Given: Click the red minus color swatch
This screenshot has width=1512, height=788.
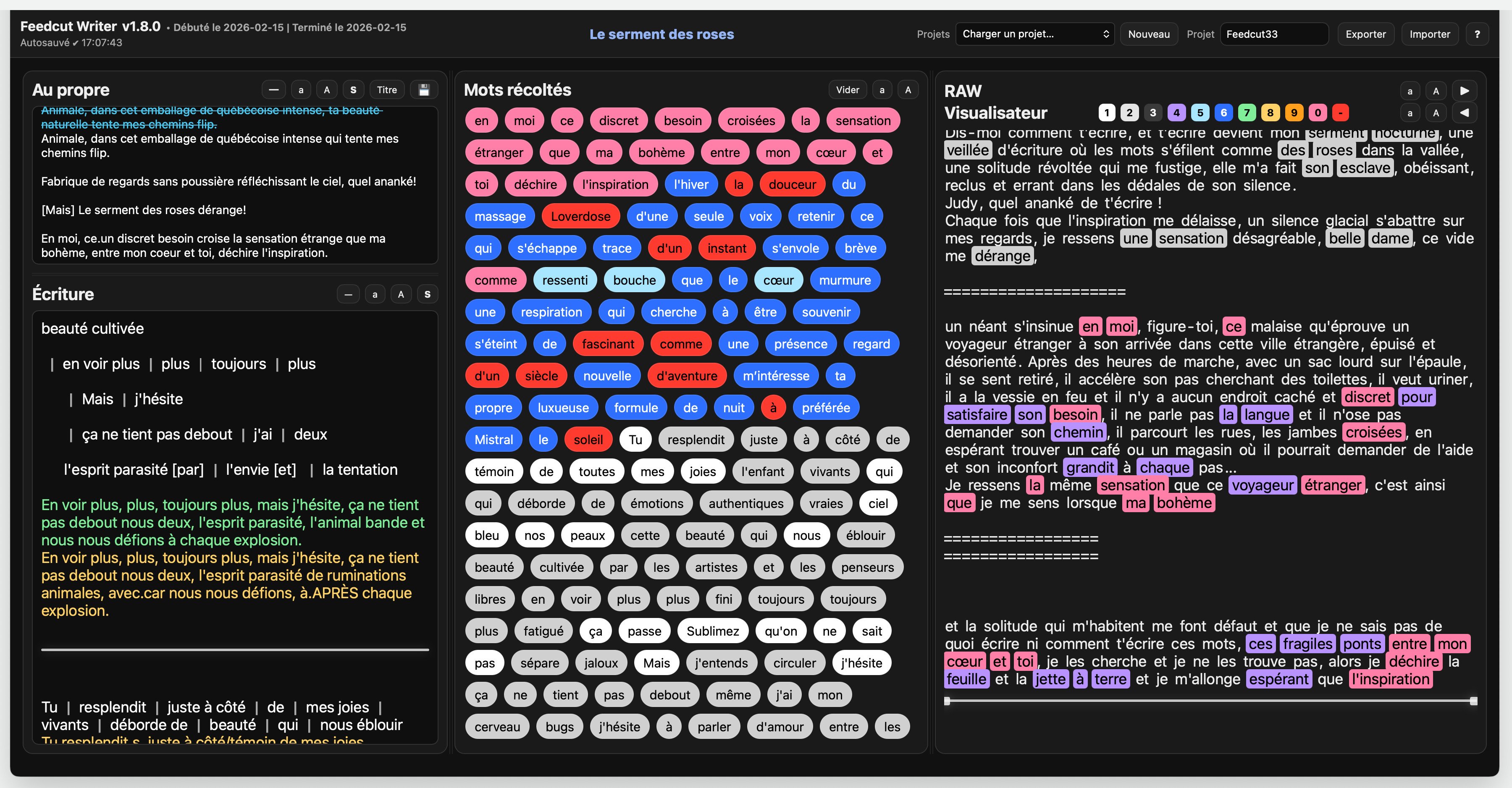Looking at the screenshot, I should (x=1341, y=112).
